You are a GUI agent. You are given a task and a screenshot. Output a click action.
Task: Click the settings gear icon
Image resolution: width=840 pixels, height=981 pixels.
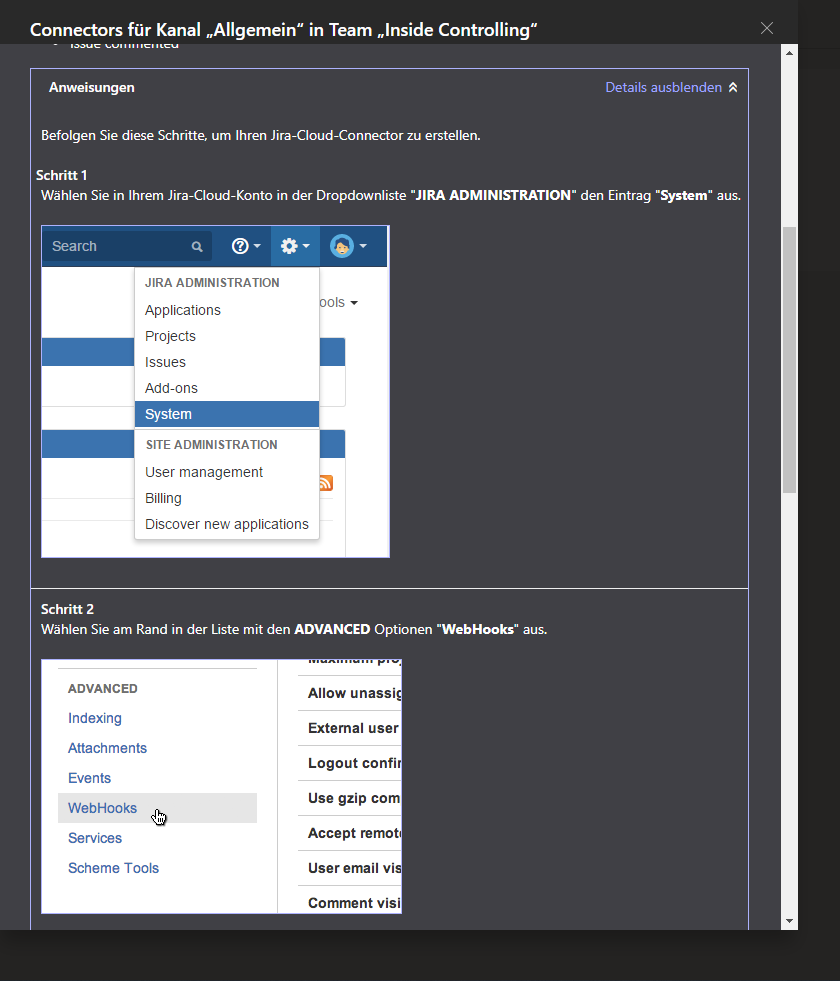289,246
